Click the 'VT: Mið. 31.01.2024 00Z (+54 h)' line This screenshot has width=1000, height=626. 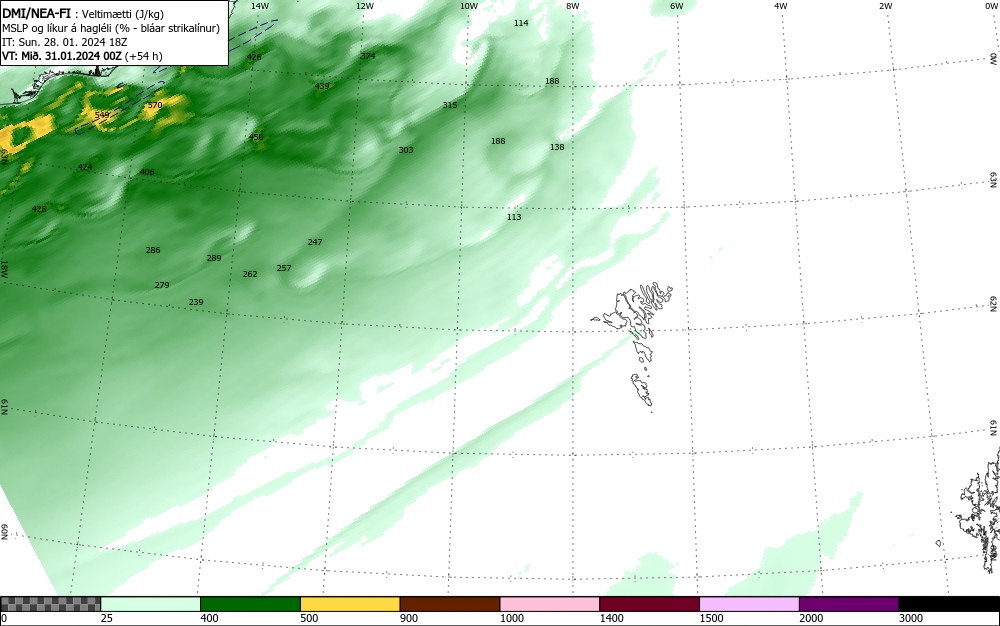[x=82, y=56]
